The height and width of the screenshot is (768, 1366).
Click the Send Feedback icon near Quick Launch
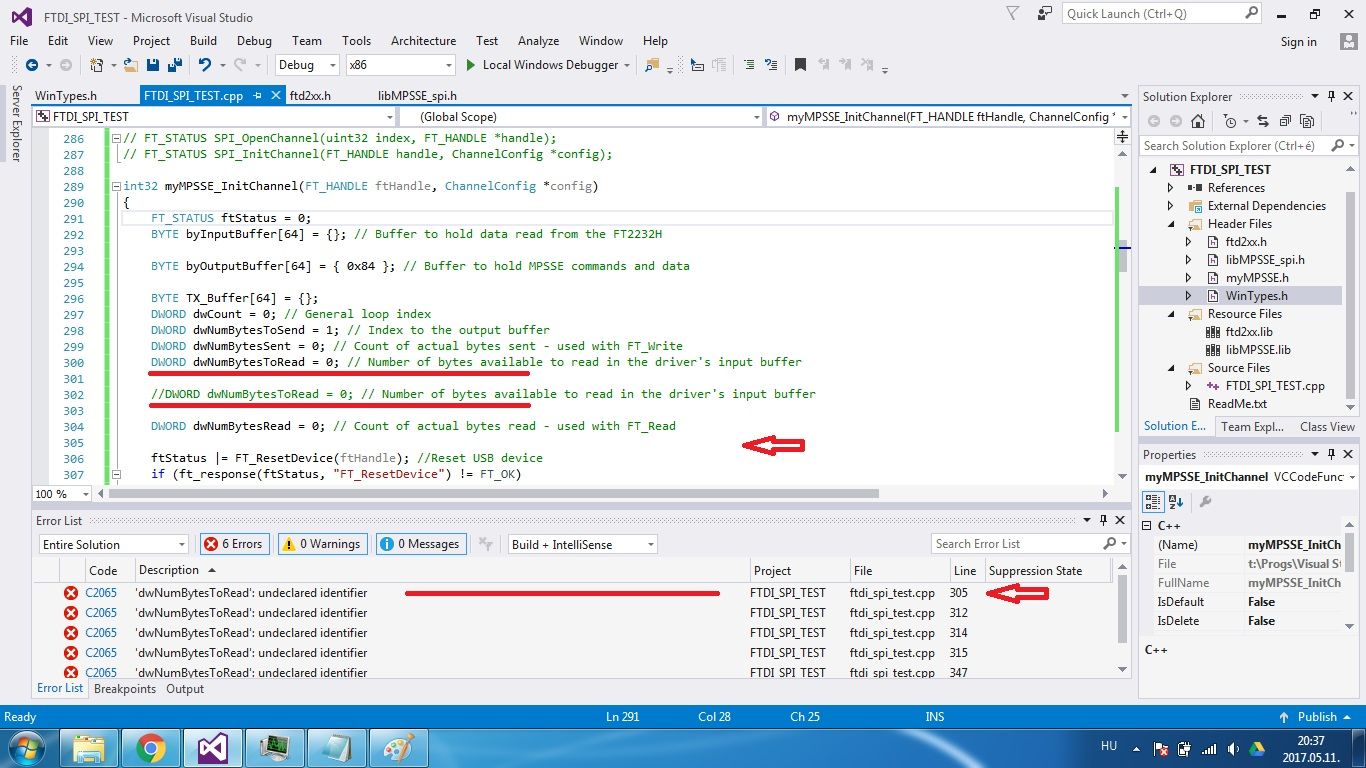tap(1045, 14)
